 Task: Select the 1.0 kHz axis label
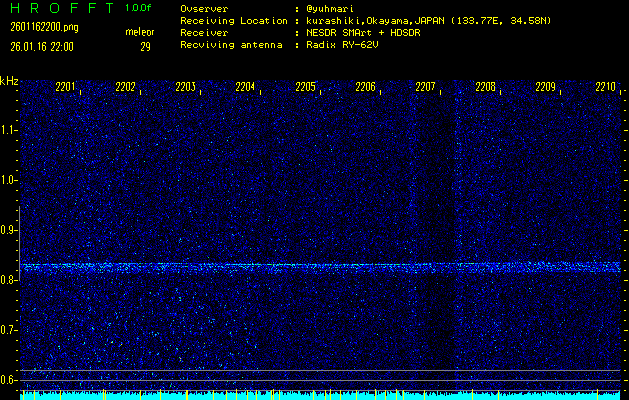[9, 180]
